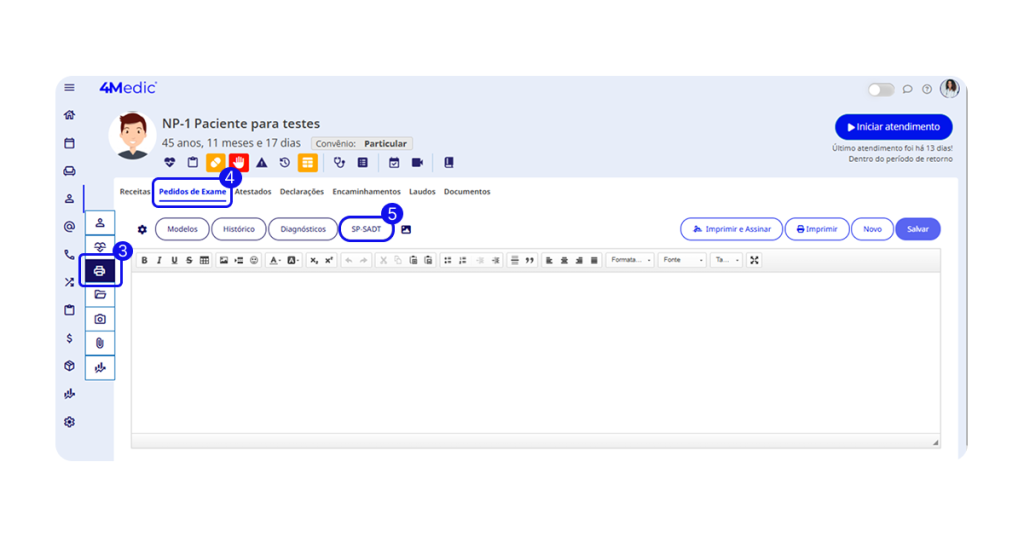Click the red hand allergy icon
This screenshot has height=537, width=1024.
click(x=239, y=162)
